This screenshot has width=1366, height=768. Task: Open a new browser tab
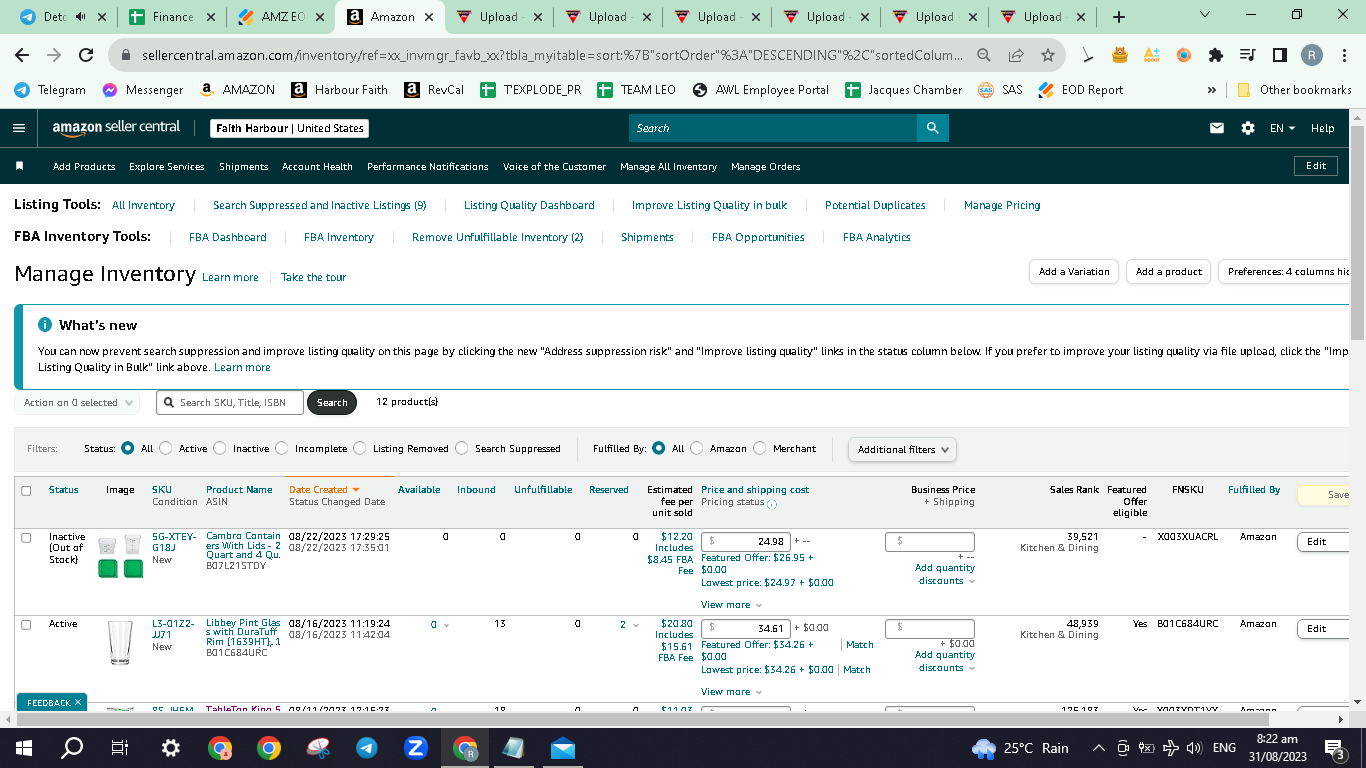(1119, 17)
